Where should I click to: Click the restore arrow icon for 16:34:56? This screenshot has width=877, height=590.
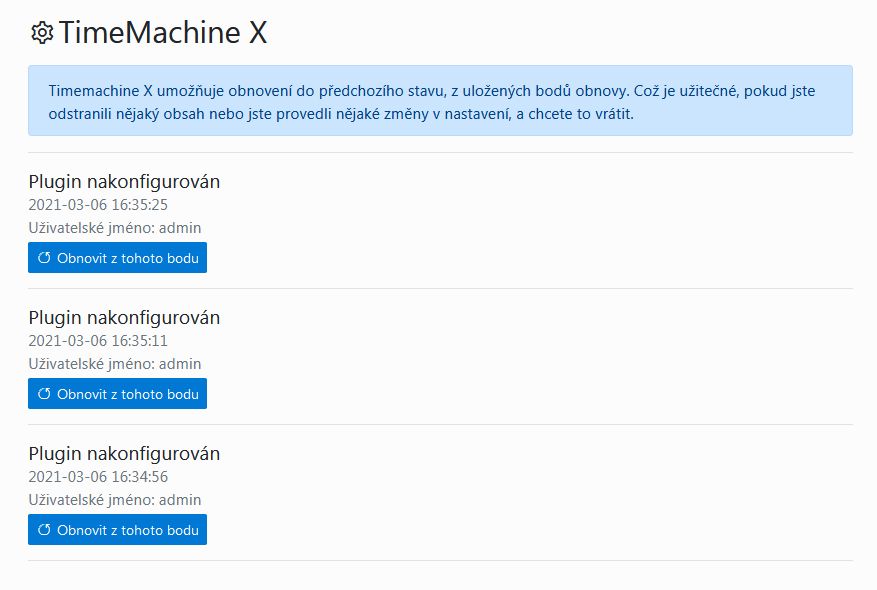(x=44, y=530)
